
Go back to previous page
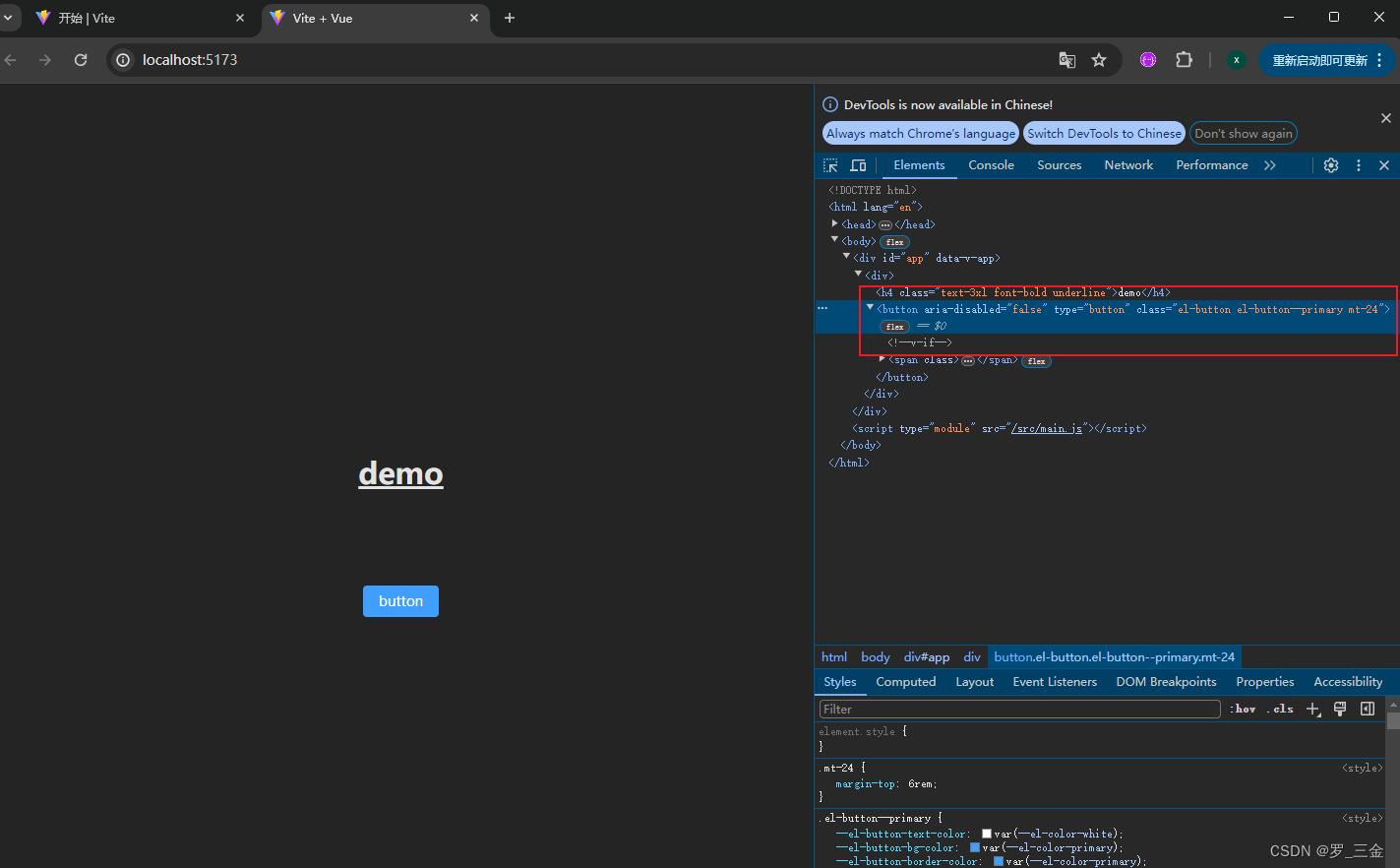click(x=11, y=60)
